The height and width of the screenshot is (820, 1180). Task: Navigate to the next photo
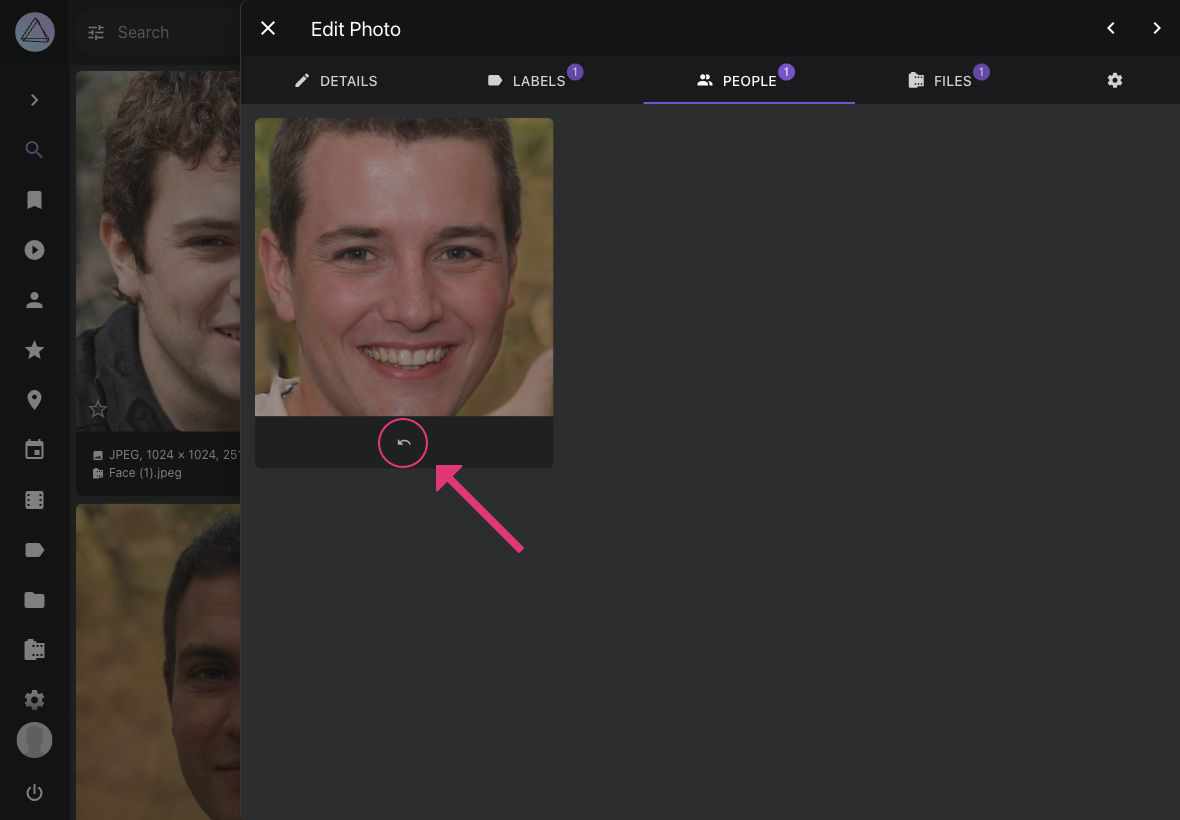1157,28
